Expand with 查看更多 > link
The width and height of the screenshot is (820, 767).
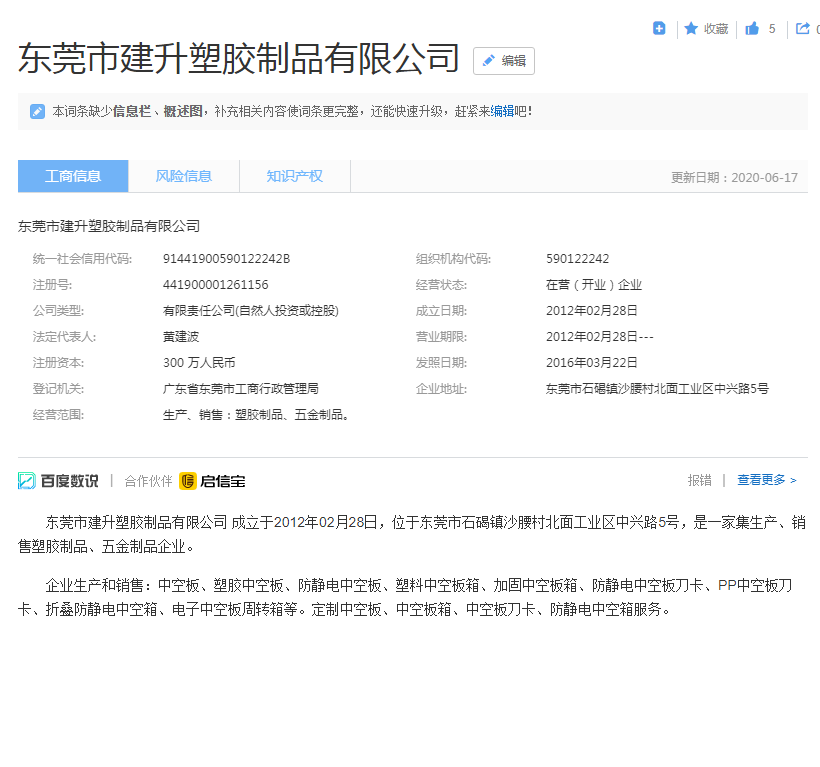(767, 480)
